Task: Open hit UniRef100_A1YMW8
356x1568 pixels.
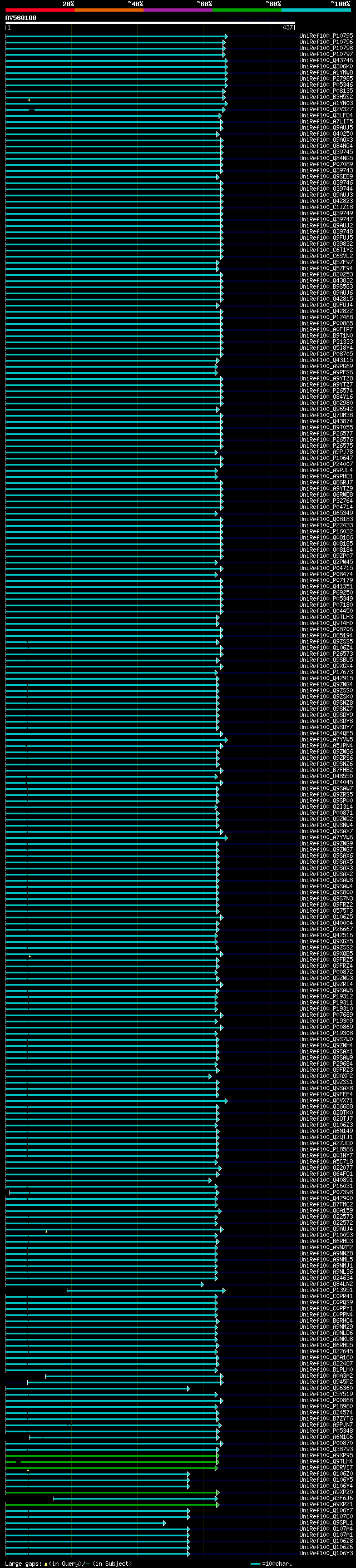Action: (326, 72)
